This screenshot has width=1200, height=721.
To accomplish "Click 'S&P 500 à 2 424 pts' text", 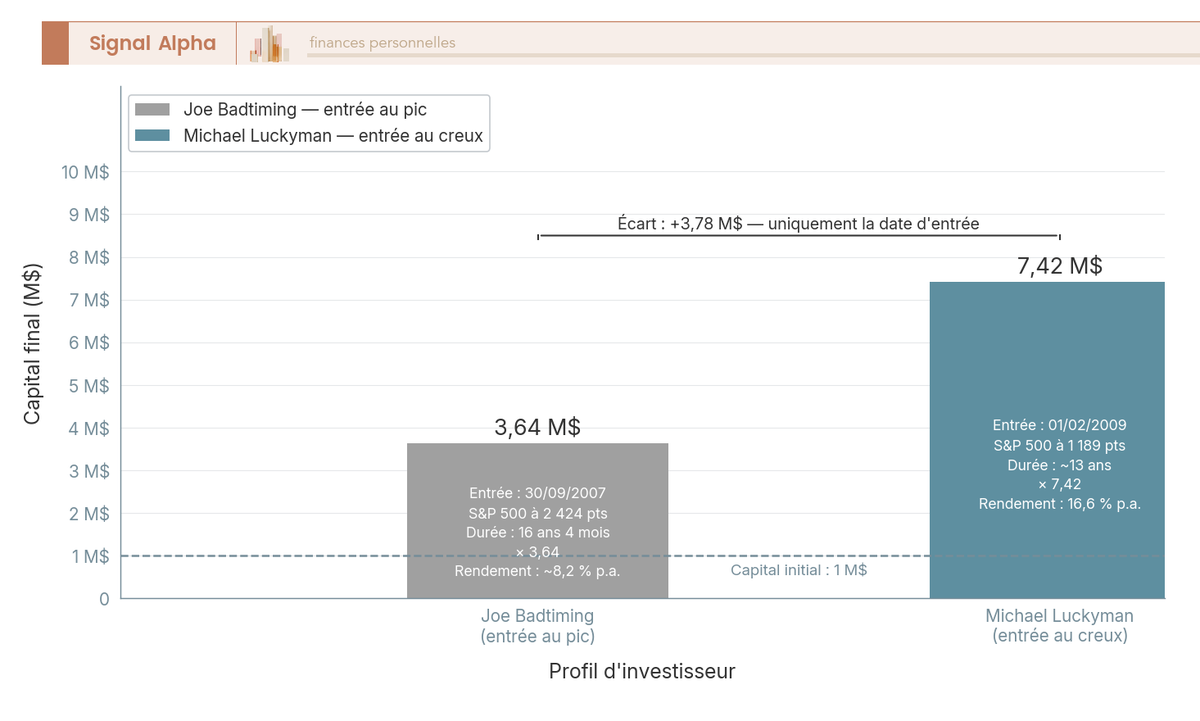I will click(537, 513).
